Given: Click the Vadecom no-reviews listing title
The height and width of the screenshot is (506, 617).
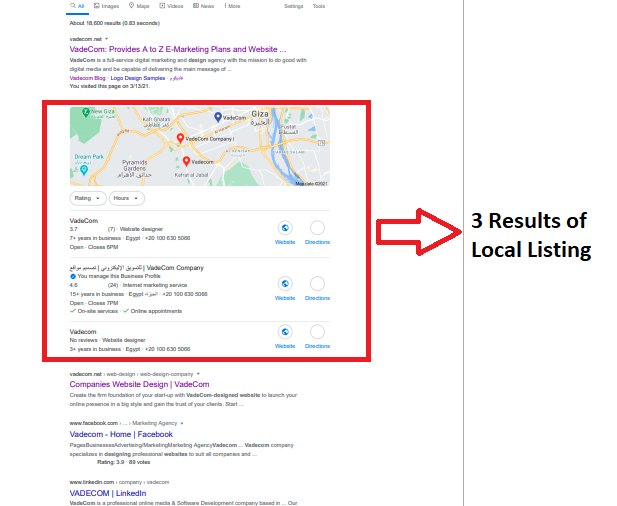Looking at the screenshot, I should (83, 332).
